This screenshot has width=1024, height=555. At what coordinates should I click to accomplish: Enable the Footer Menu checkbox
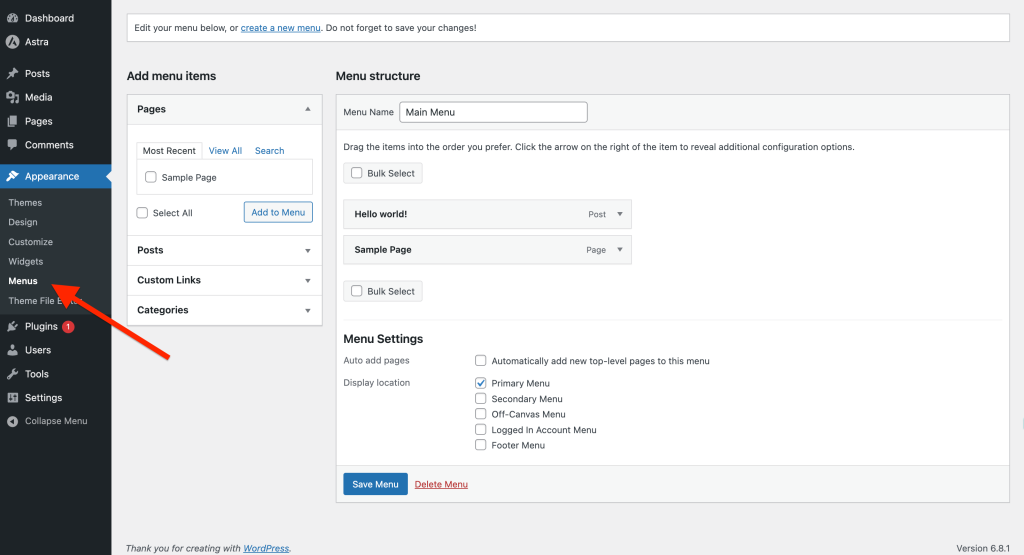click(481, 445)
